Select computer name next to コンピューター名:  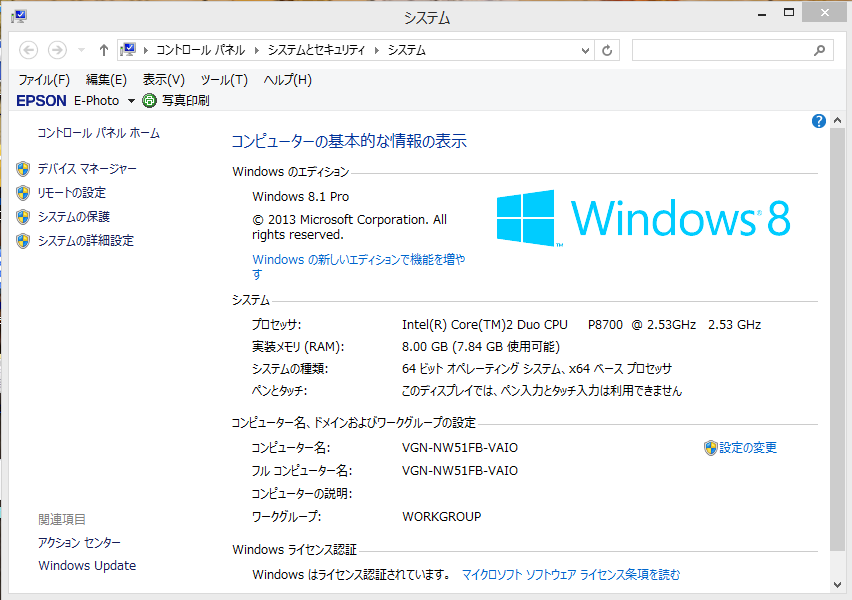[x=460, y=448]
